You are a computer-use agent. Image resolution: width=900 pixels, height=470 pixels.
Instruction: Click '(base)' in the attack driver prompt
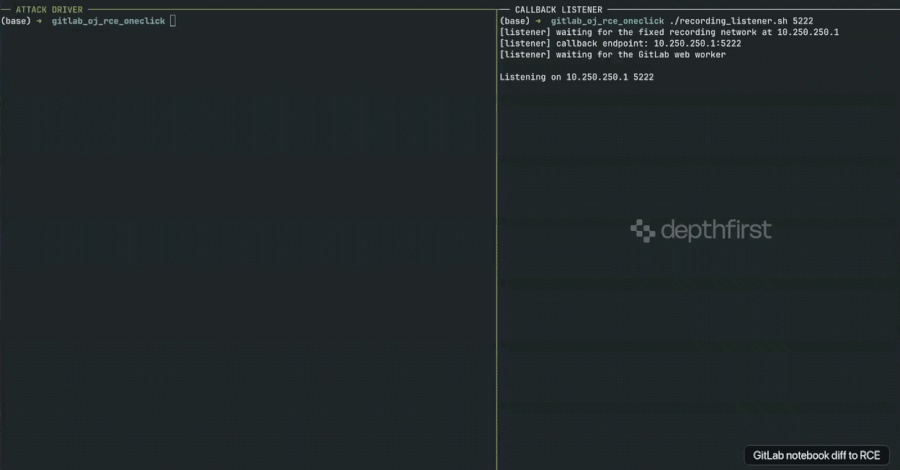(x=16, y=21)
